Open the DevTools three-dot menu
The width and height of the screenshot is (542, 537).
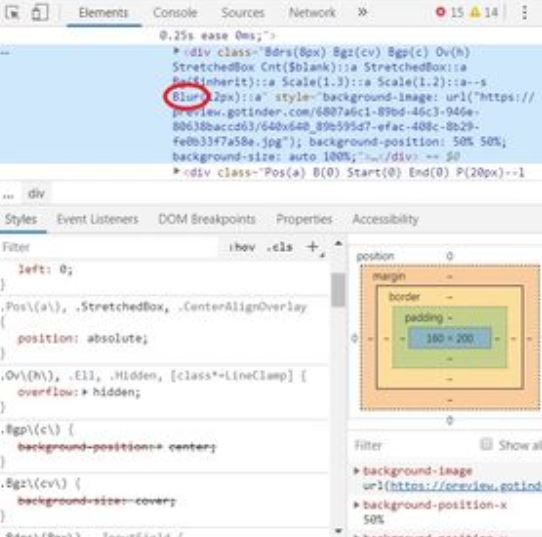pos(524,13)
